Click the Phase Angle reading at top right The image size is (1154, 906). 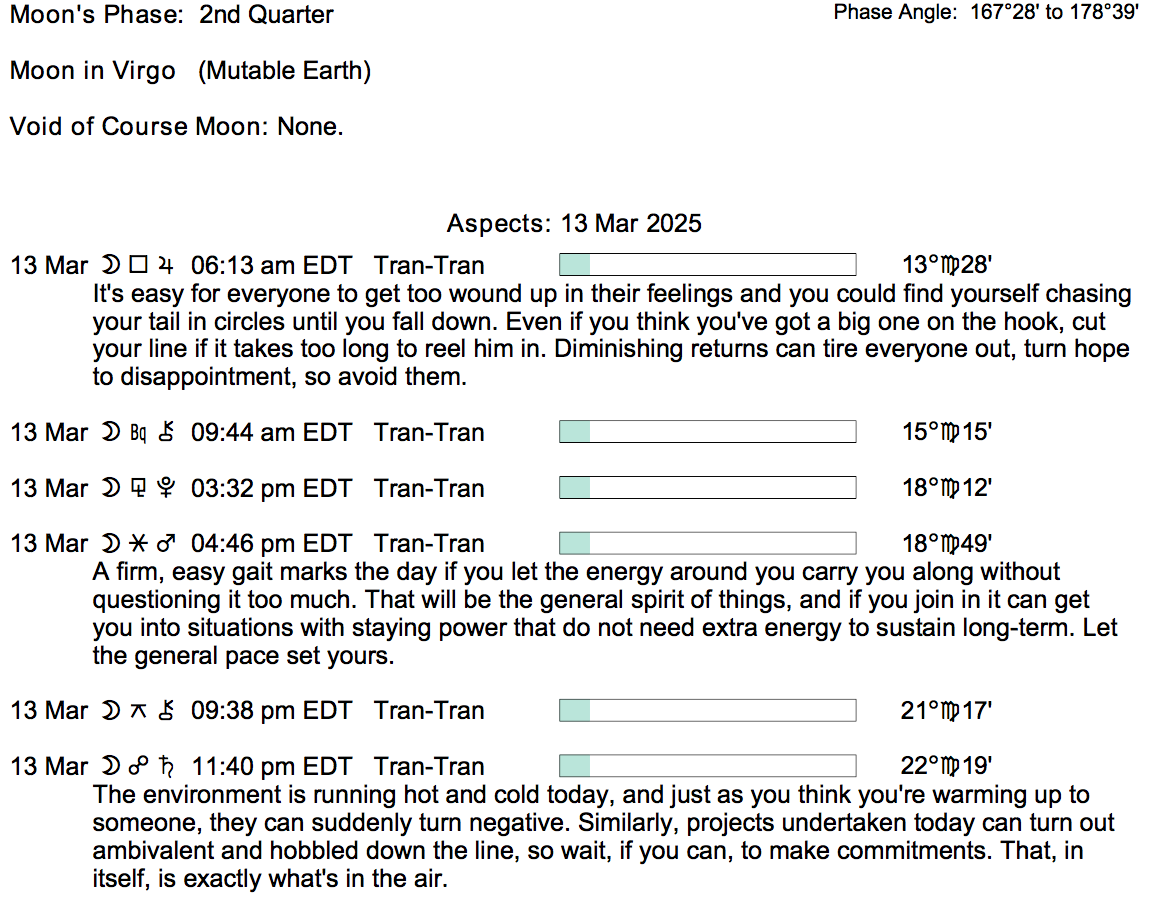click(x=985, y=13)
